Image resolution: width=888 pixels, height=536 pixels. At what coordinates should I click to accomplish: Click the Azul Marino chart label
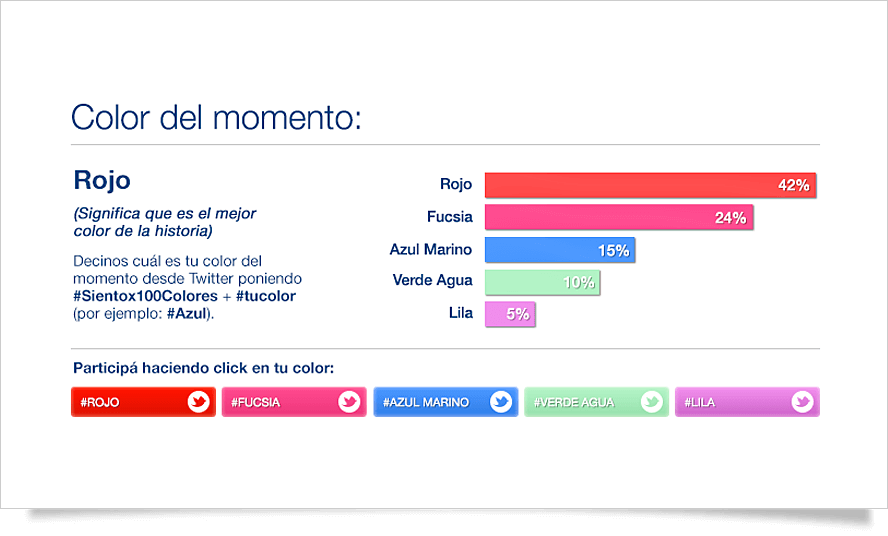click(x=430, y=249)
